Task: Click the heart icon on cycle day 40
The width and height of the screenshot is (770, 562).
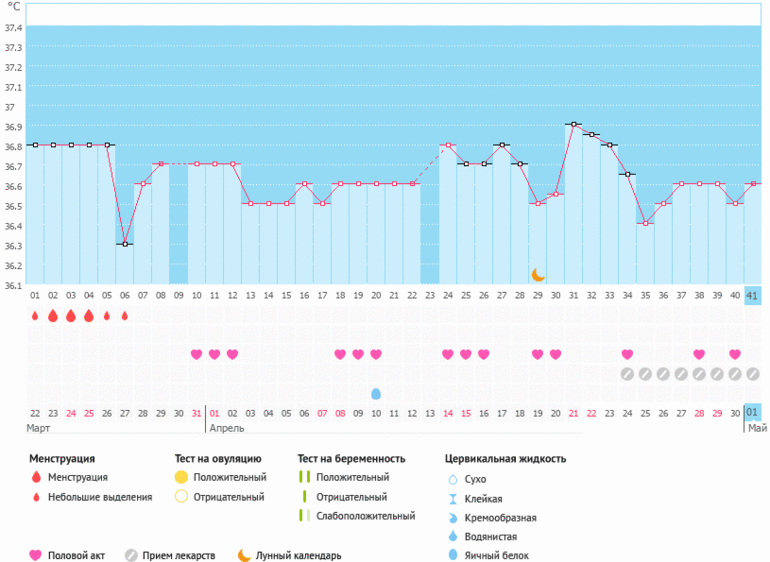Action: (735, 354)
